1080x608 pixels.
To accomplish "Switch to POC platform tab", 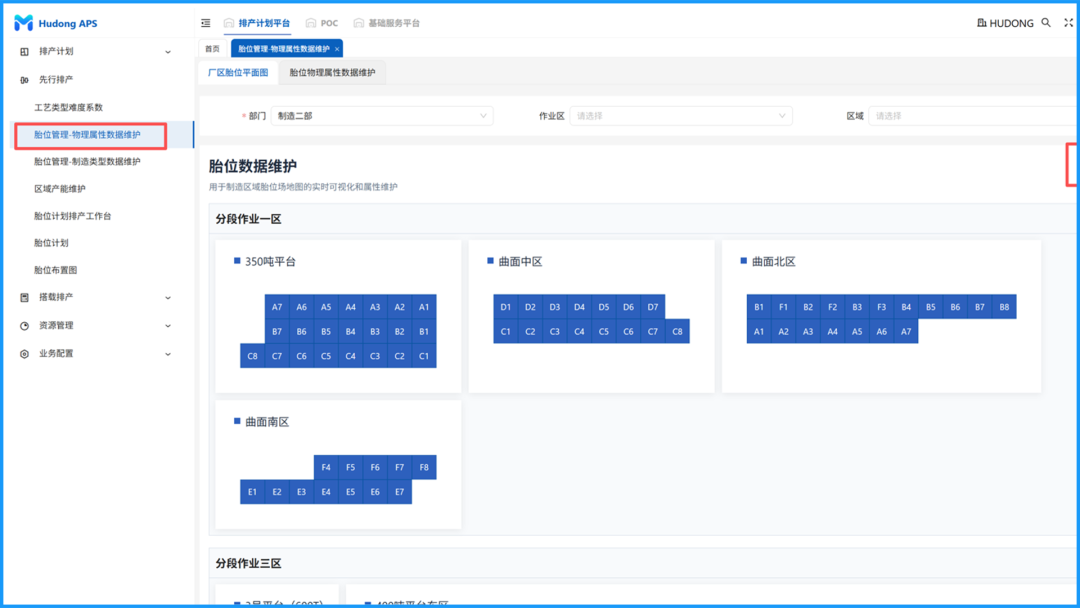I will pyautogui.click(x=322, y=23).
